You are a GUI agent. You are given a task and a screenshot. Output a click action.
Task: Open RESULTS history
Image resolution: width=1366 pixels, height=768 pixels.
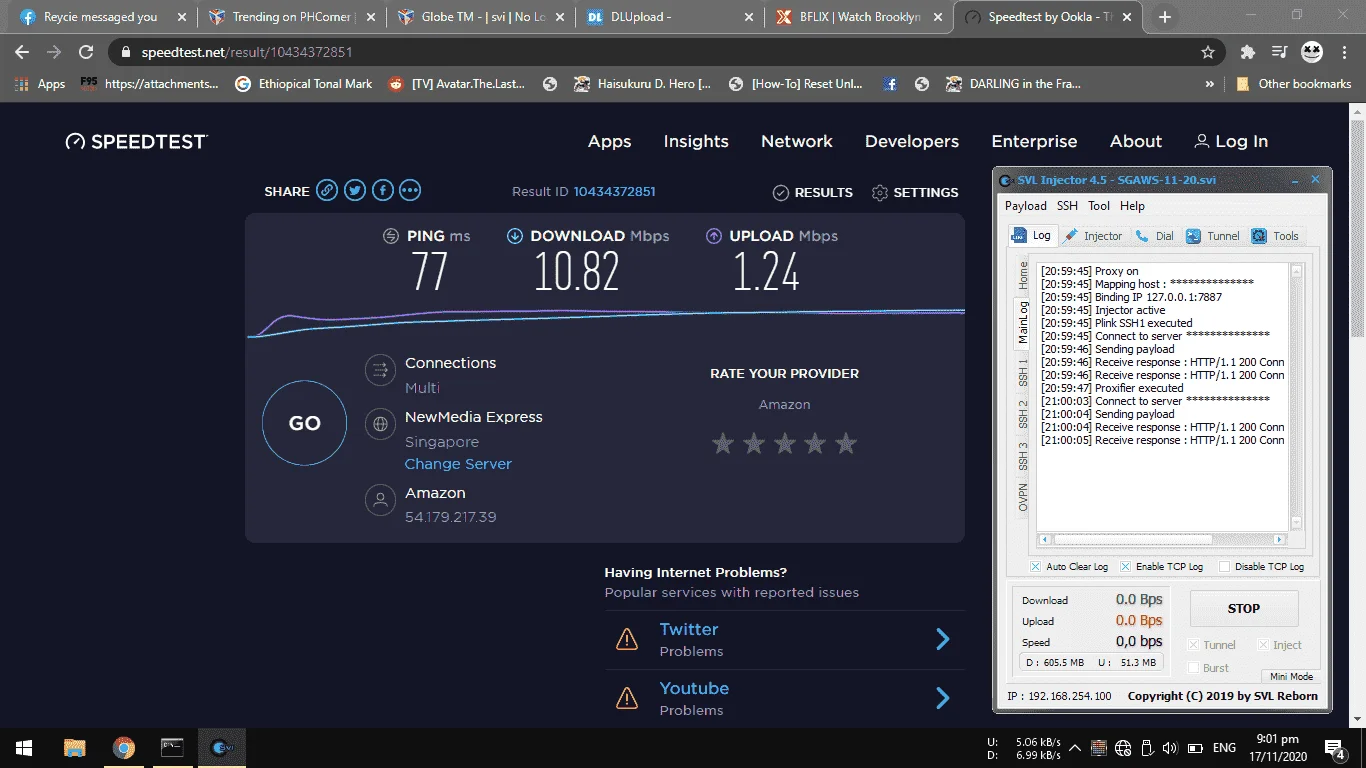813,192
